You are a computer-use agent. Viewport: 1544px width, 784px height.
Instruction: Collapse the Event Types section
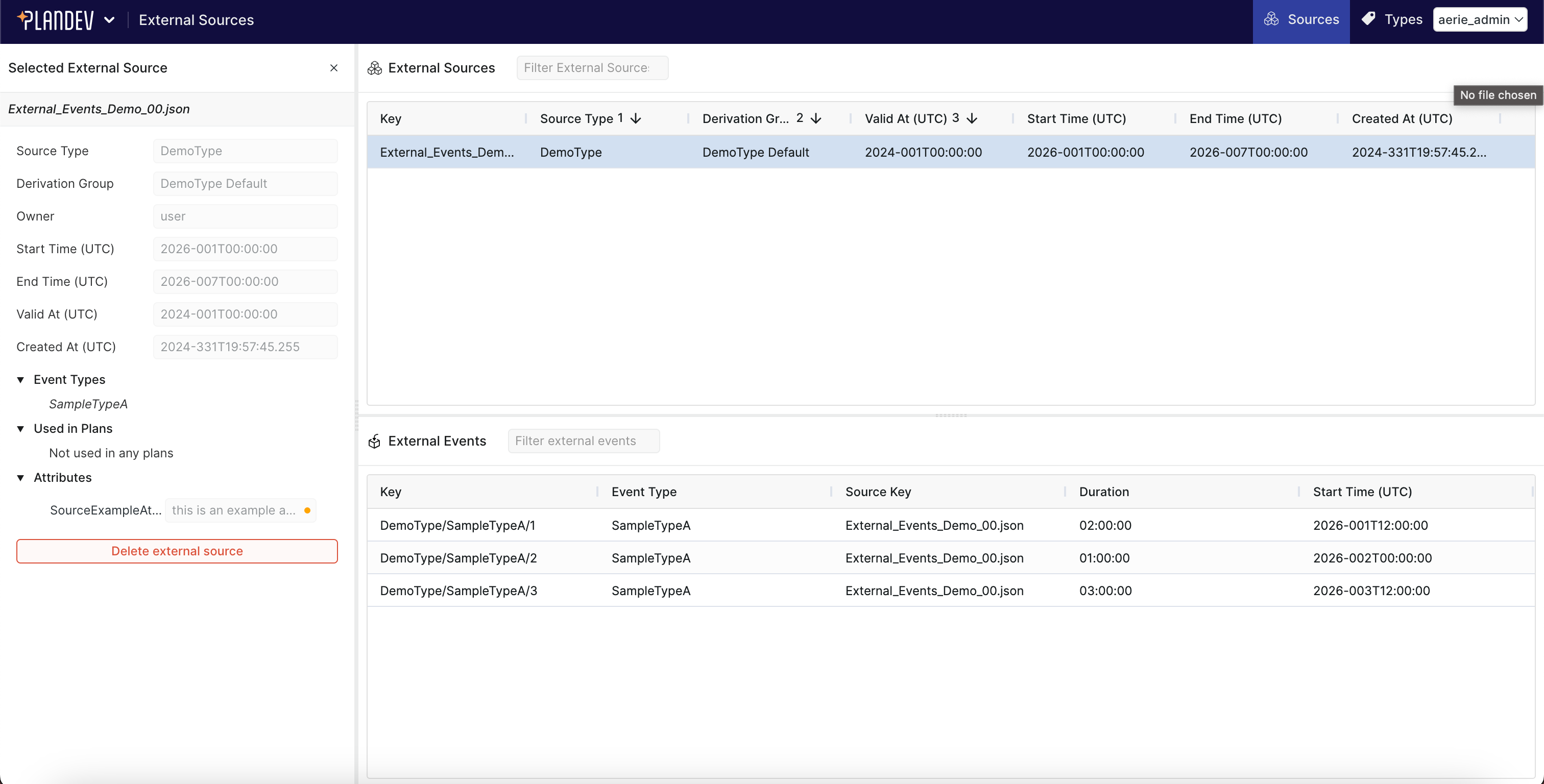click(x=21, y=379)
